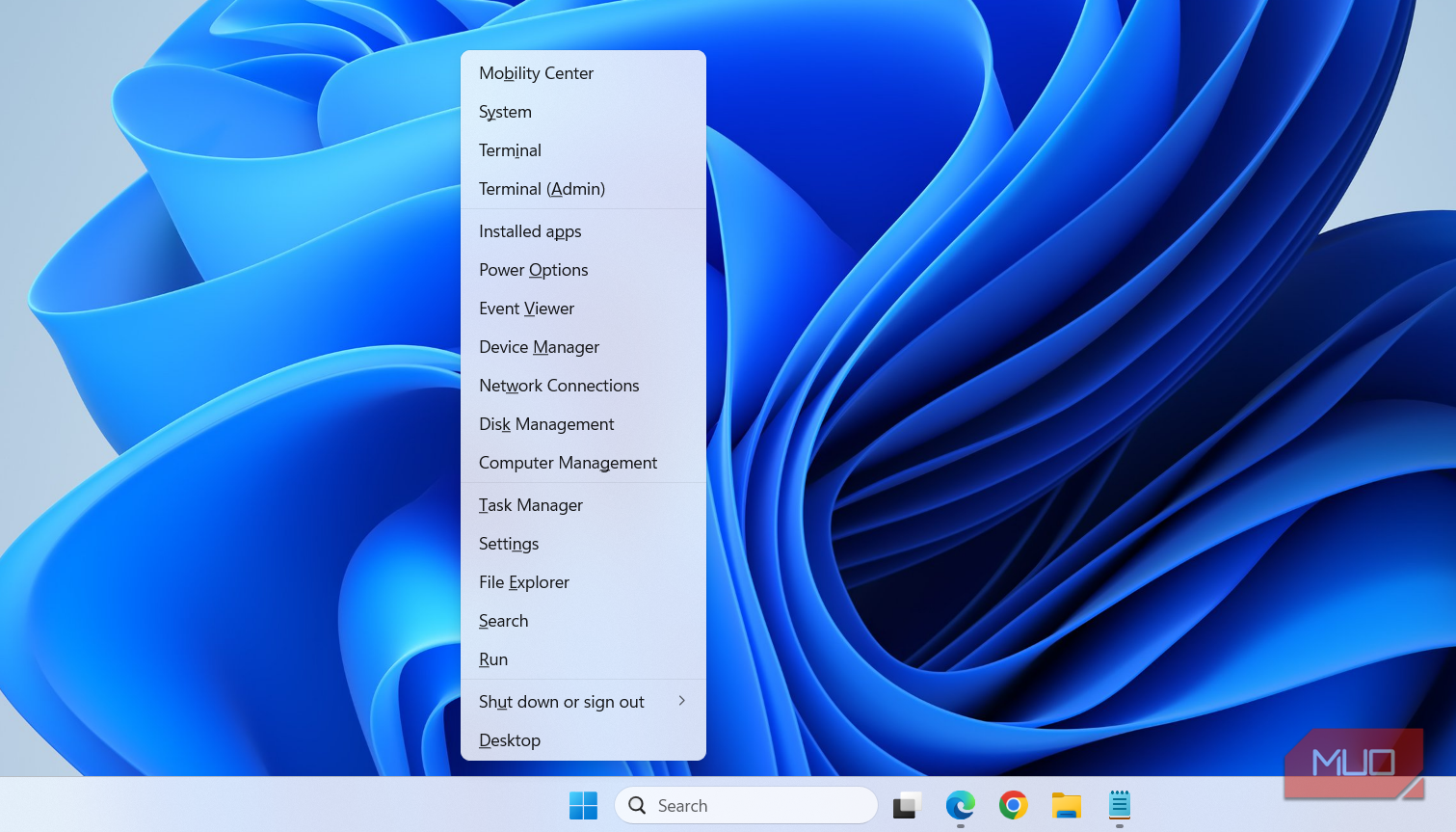Expand the Shut down or sign out submenu arrow
The width and height of the screenshot is (1456, 832).
point(682,701)
